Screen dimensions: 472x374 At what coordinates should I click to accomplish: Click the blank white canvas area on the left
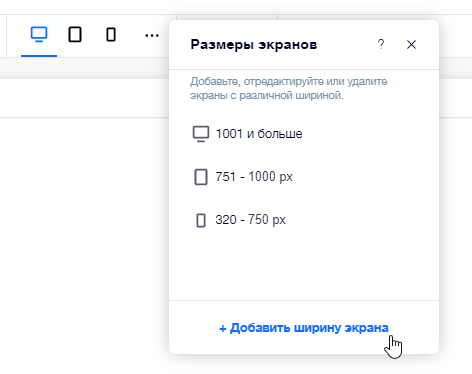point(83,243)
